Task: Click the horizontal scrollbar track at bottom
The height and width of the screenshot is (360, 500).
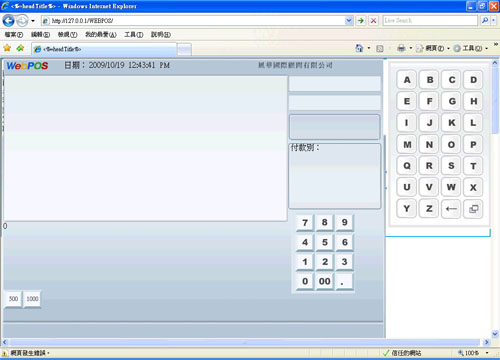Action: 245,342
